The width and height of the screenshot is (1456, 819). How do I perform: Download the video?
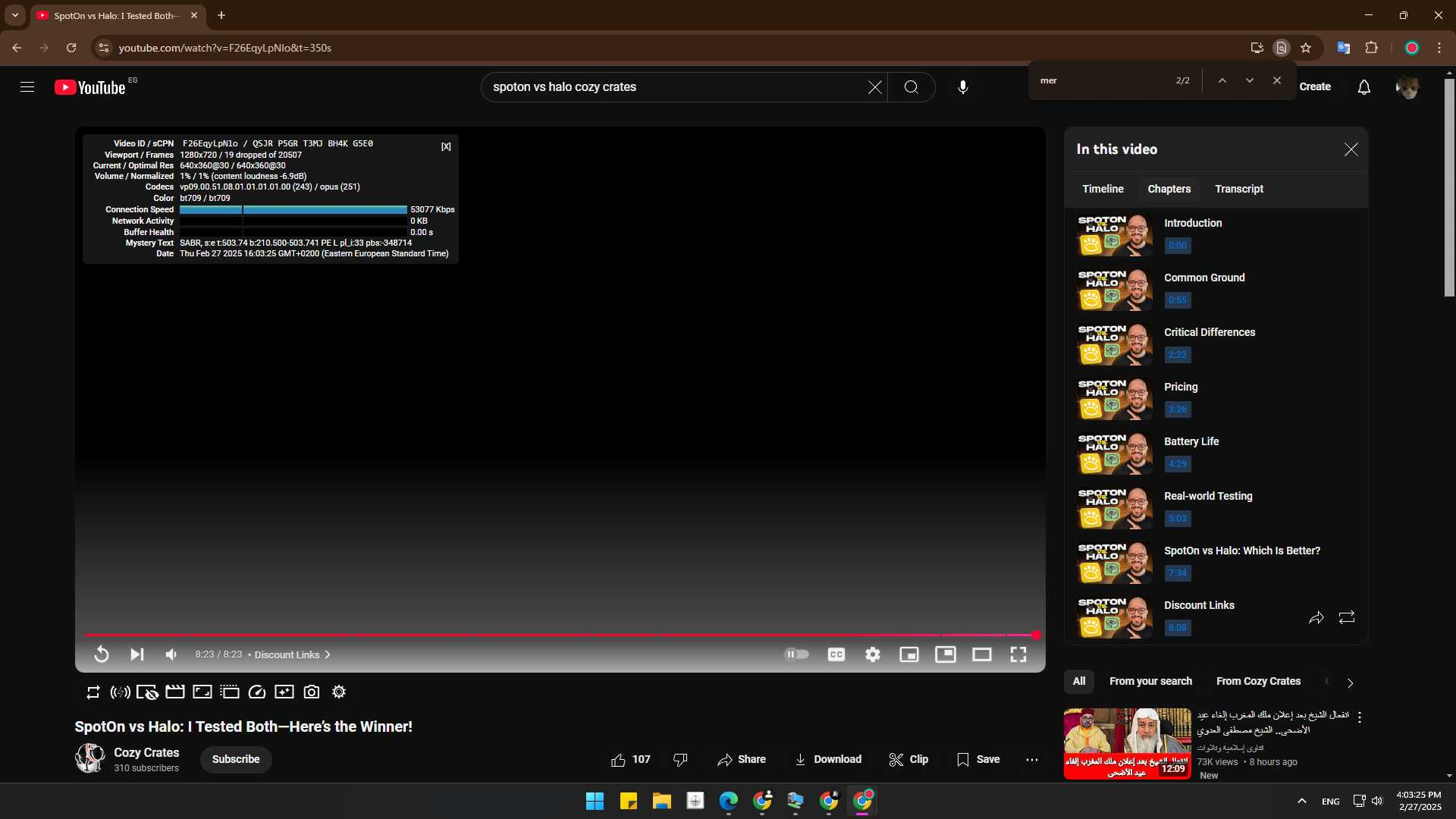click(x=827, y=760)
